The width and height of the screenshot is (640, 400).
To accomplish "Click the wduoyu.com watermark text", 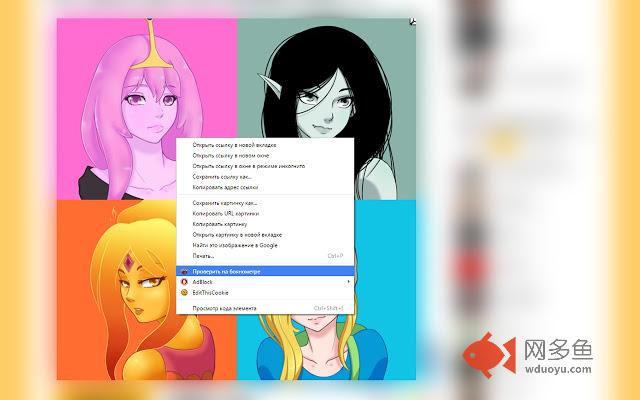I will pyautogui.click(x=558, y=369).
